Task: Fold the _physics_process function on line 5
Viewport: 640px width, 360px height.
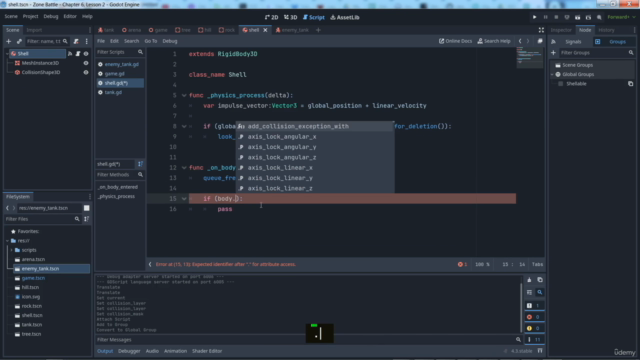Action: click(x=184, y=96)
